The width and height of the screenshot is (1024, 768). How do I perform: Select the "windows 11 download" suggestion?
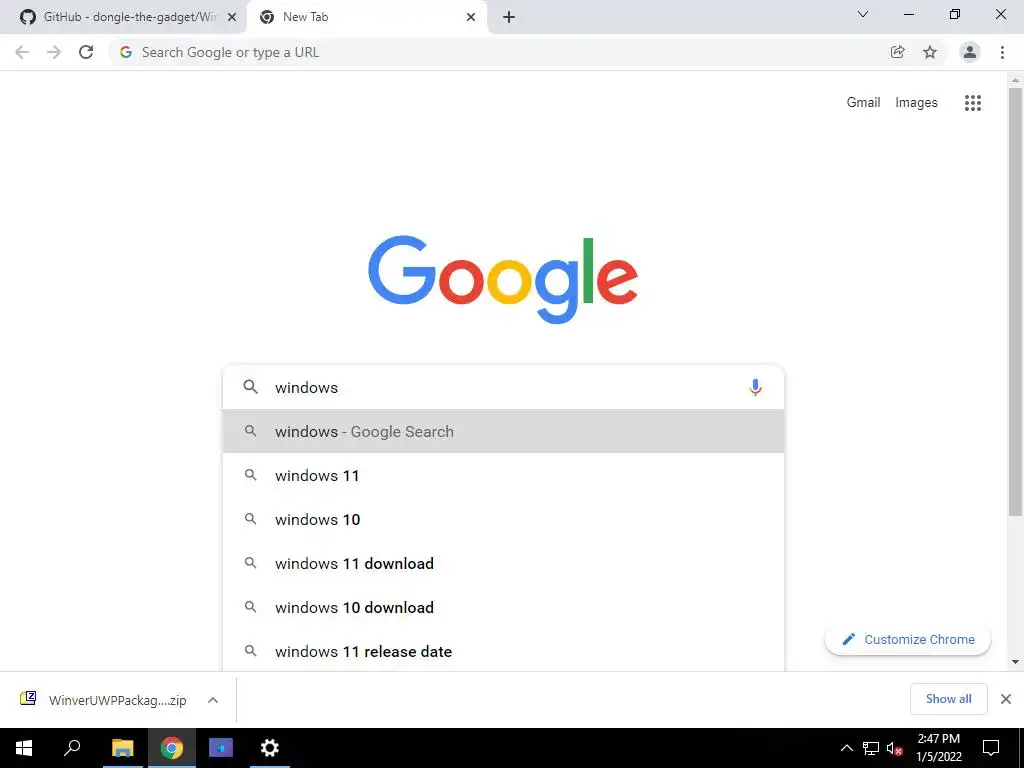click(503, 564)
